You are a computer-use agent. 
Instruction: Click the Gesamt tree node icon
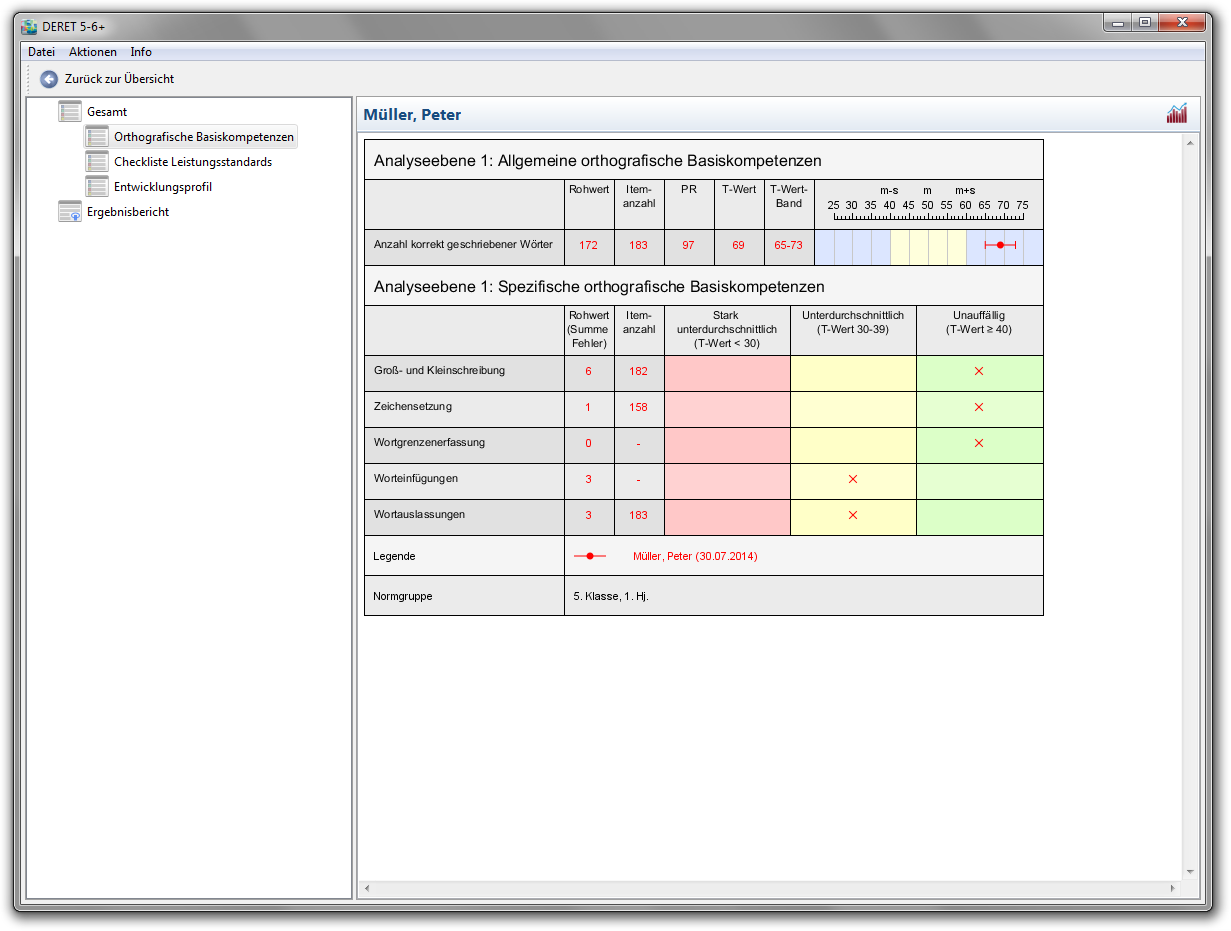point(70,112)
